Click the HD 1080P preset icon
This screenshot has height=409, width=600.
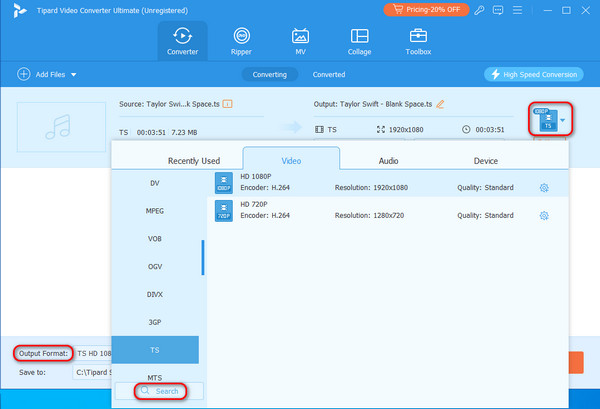(223, 183)
